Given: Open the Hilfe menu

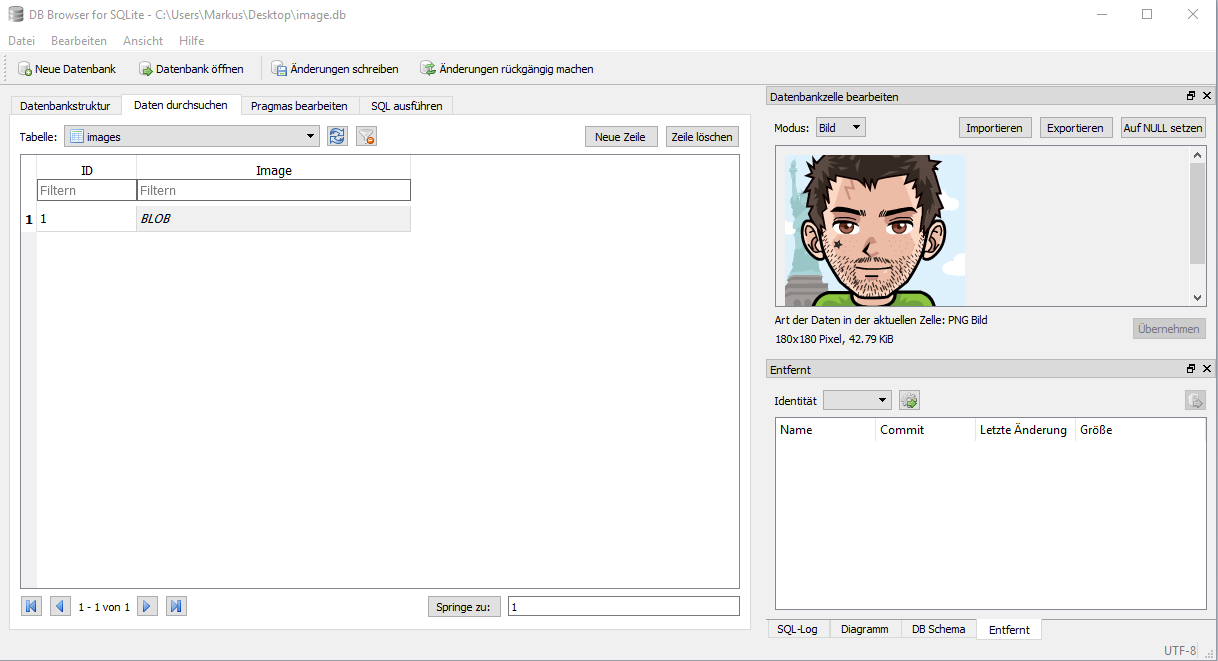Looking at the screenshot, I should [x=191, y=41].
